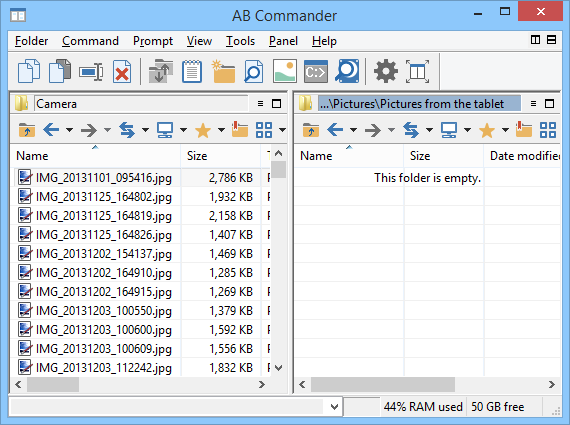Maximize the right Pictures panel
The width and height of the screenshot is (570, 425).
point(550,104)
